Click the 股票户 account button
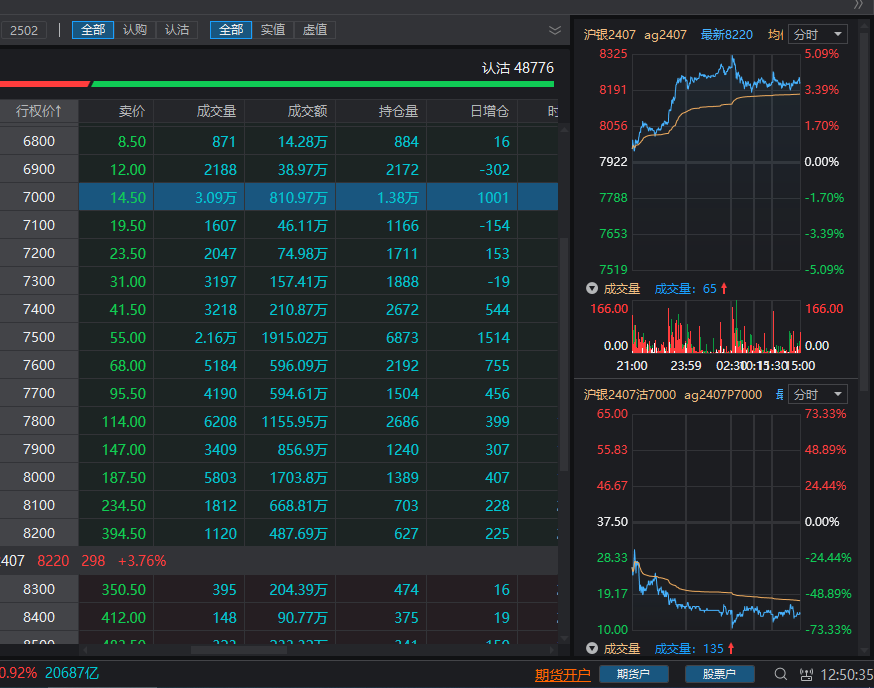The image size is (874, 688). (x=719, y=674)
